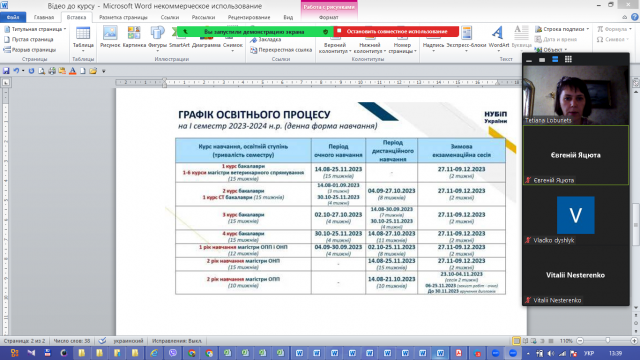640x360 pixels.
Task: Switch to the Рецензирование tab
Action: coord(249,17)
